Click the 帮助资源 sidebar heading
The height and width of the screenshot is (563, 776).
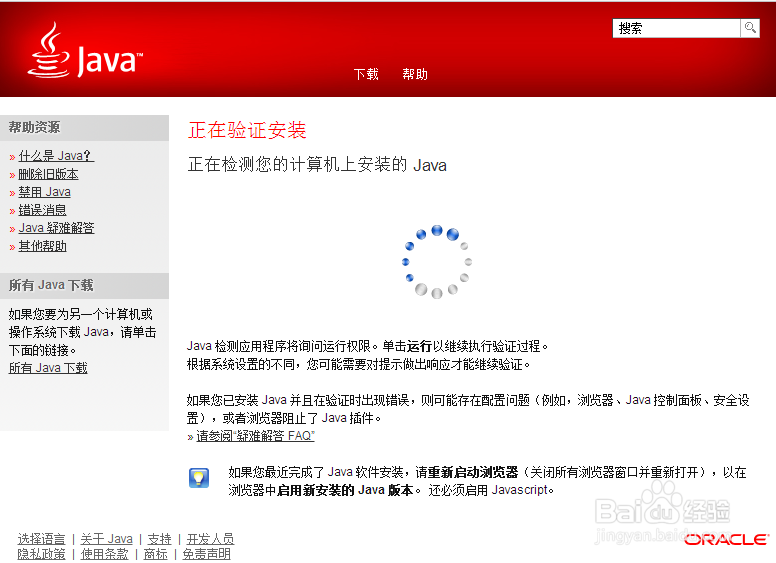pos(34,128)
